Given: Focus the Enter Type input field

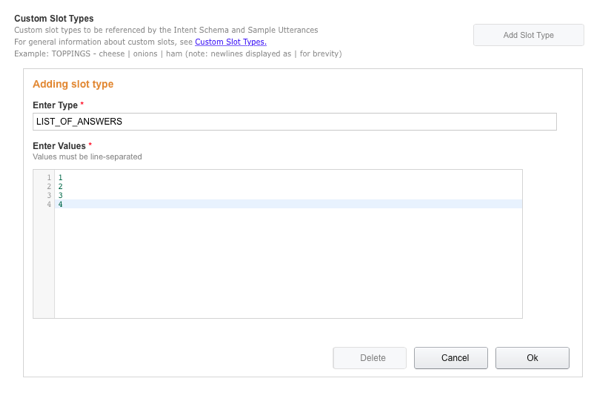Looking at the screenshot, I should (295, 122).
